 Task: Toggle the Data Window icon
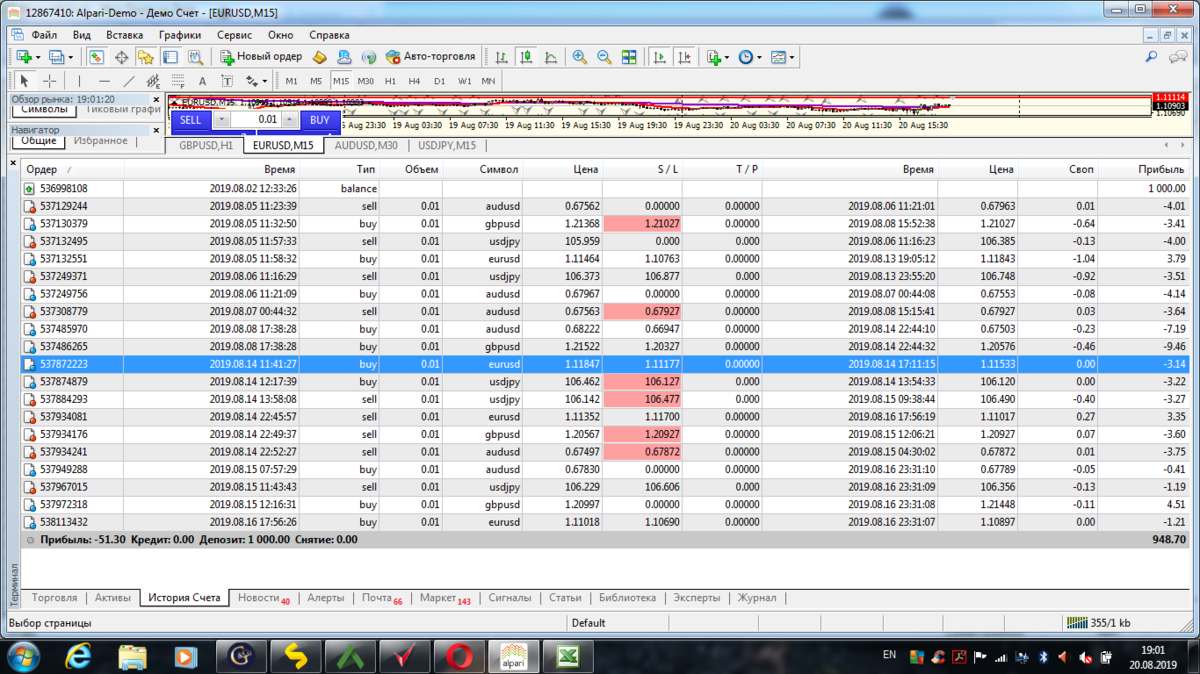click(122, 57)
